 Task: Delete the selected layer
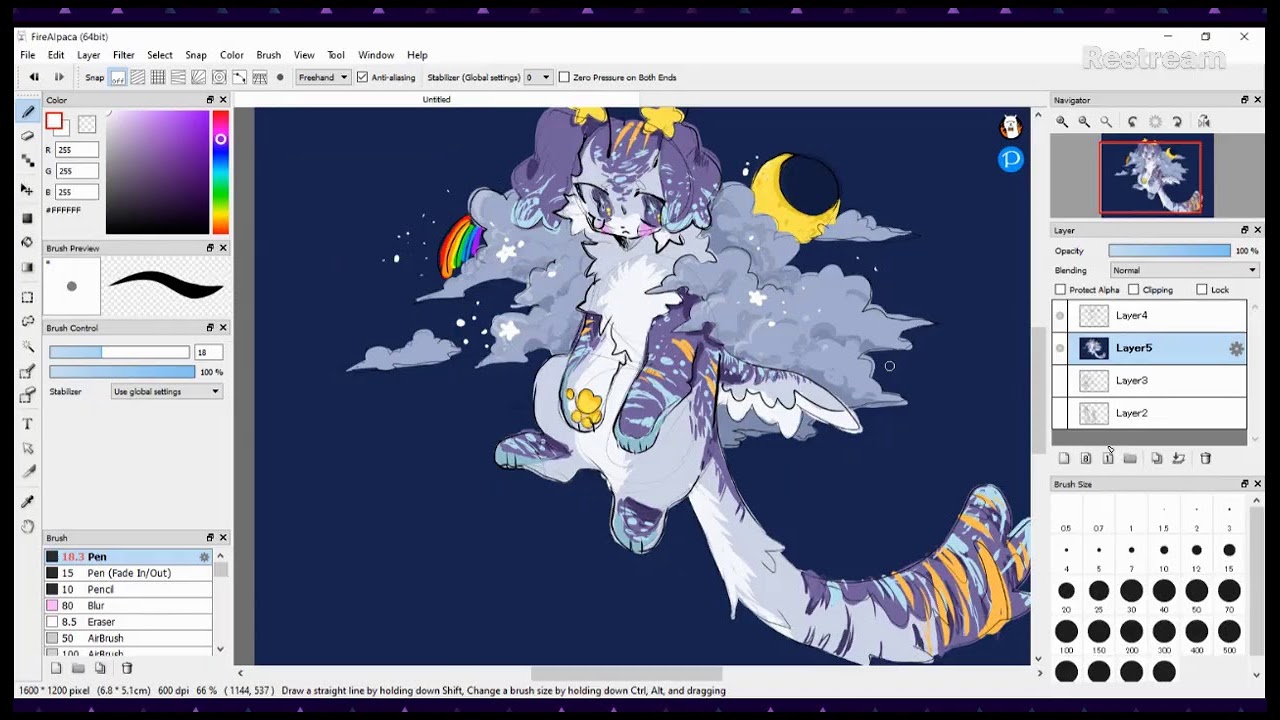1205,458
